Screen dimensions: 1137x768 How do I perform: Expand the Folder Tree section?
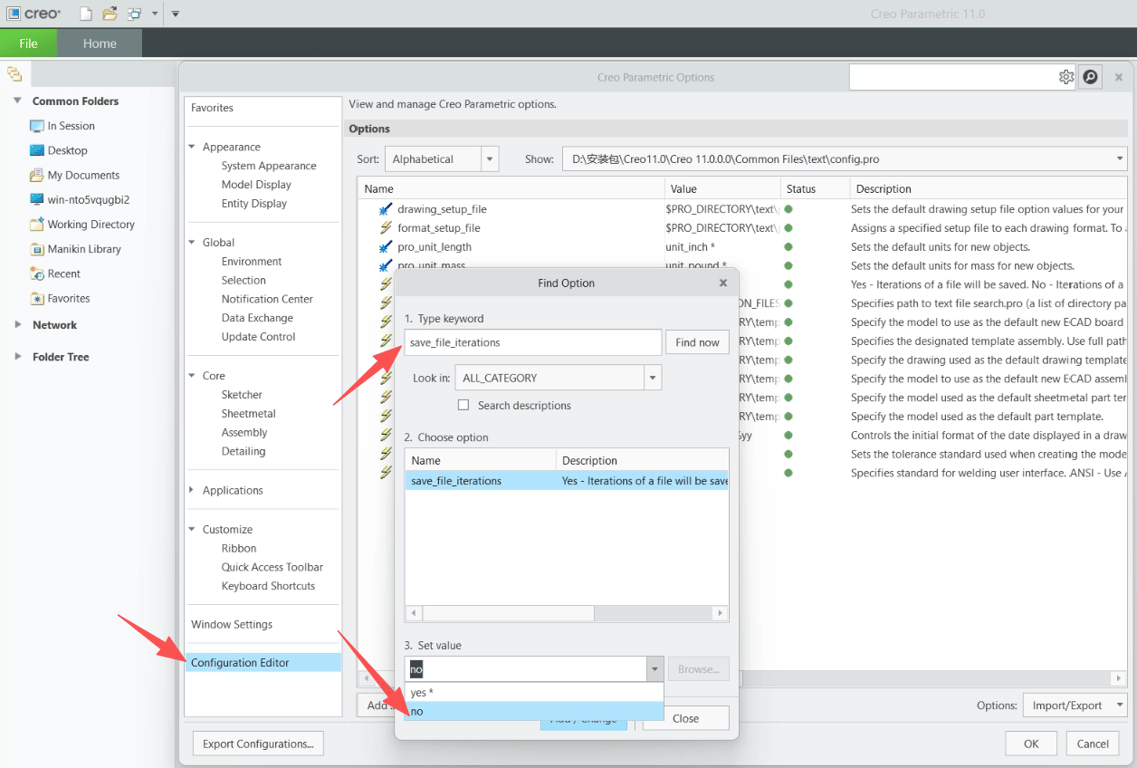pyautogui.click(x=17, y=356)
